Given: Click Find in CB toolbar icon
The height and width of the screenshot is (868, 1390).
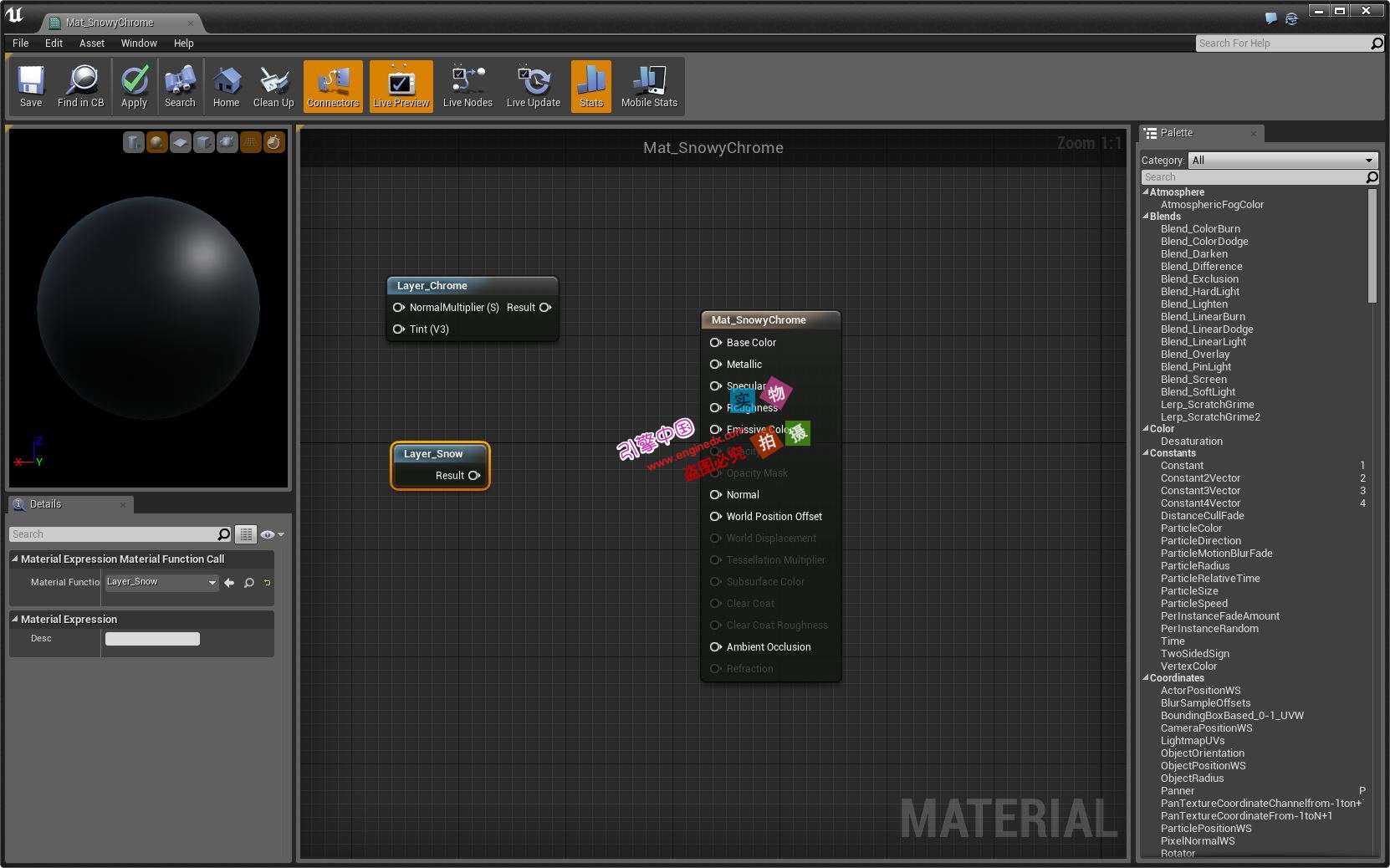Looking at the screenshot, I should (81, 86).
